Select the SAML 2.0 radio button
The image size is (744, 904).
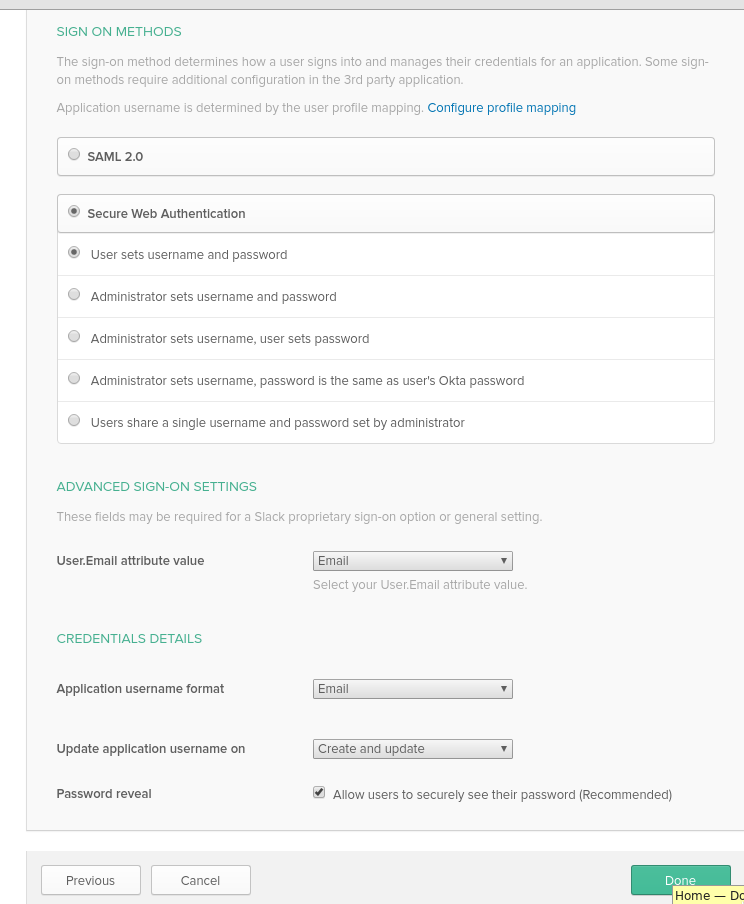pos(74,154)
